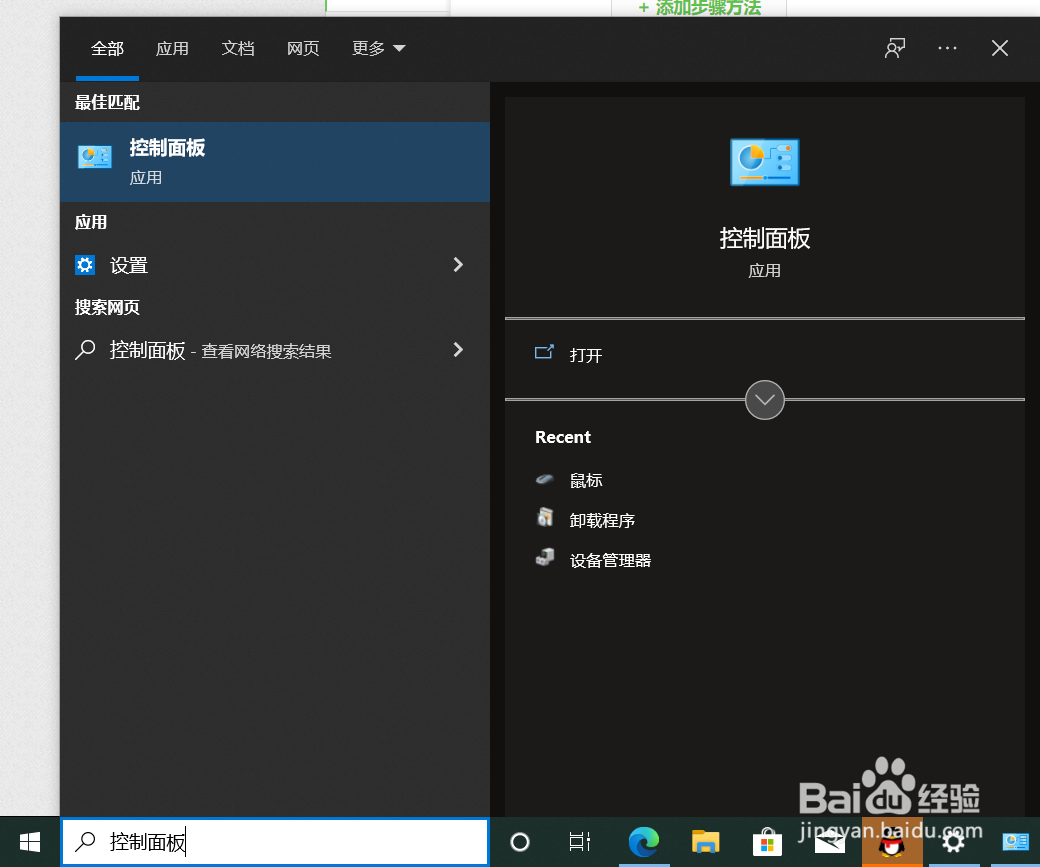Click the blue Settings gear icon
Viewport: 1040px width, 867px height.
(x=85, y=265)
